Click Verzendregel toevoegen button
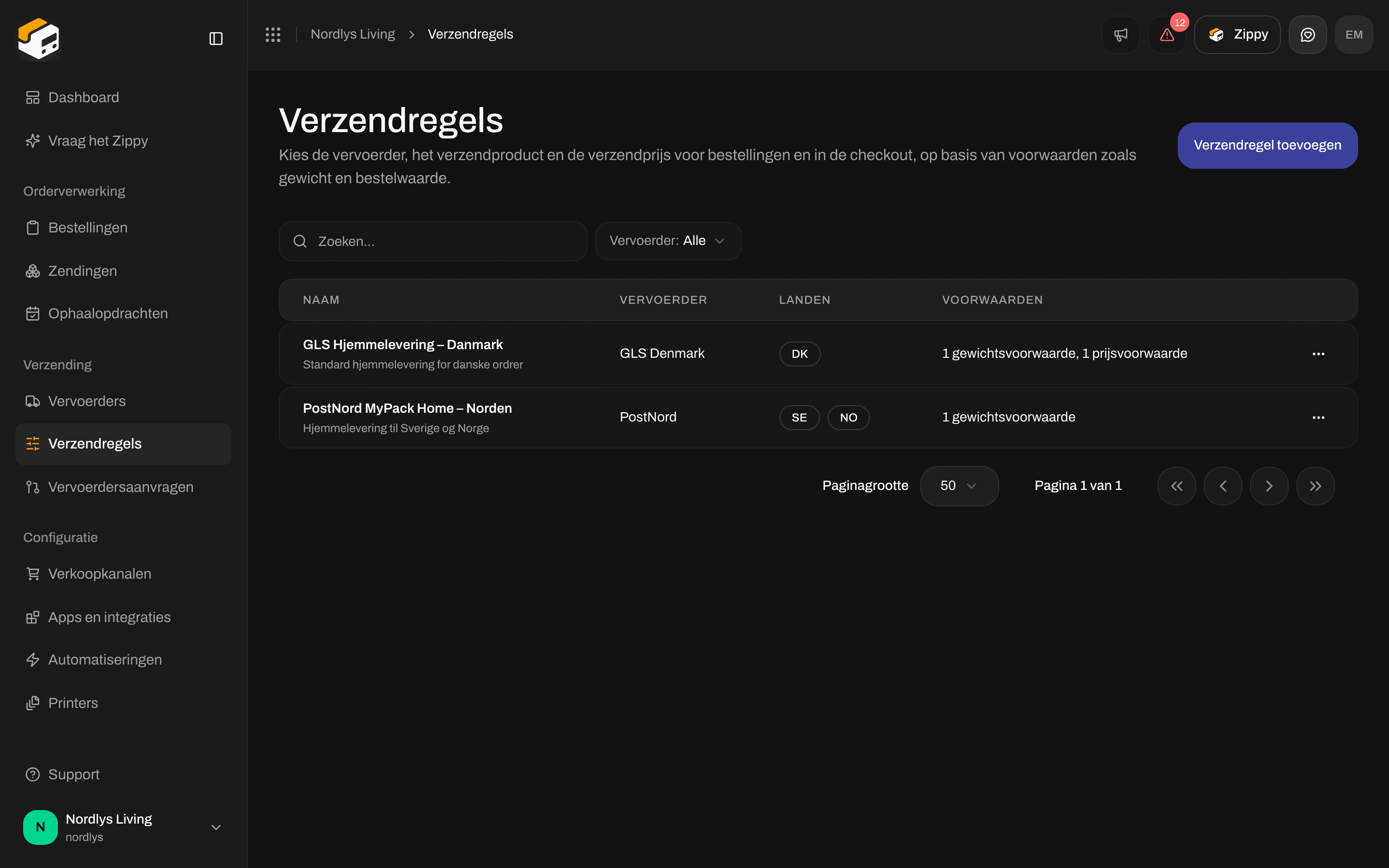The width and height of the screenshot is (1389, 868). coord(1267,145)
